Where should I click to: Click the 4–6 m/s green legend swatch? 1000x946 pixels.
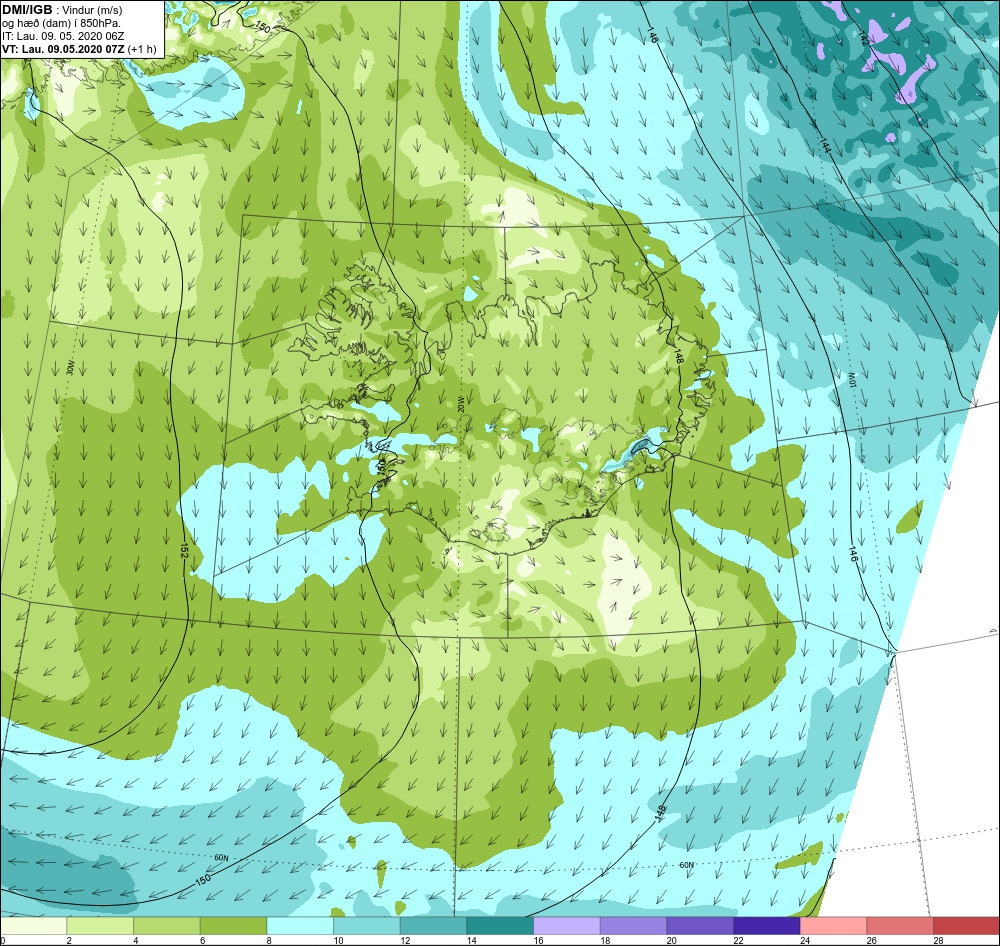pyautogui.click(x=166, y=926)
